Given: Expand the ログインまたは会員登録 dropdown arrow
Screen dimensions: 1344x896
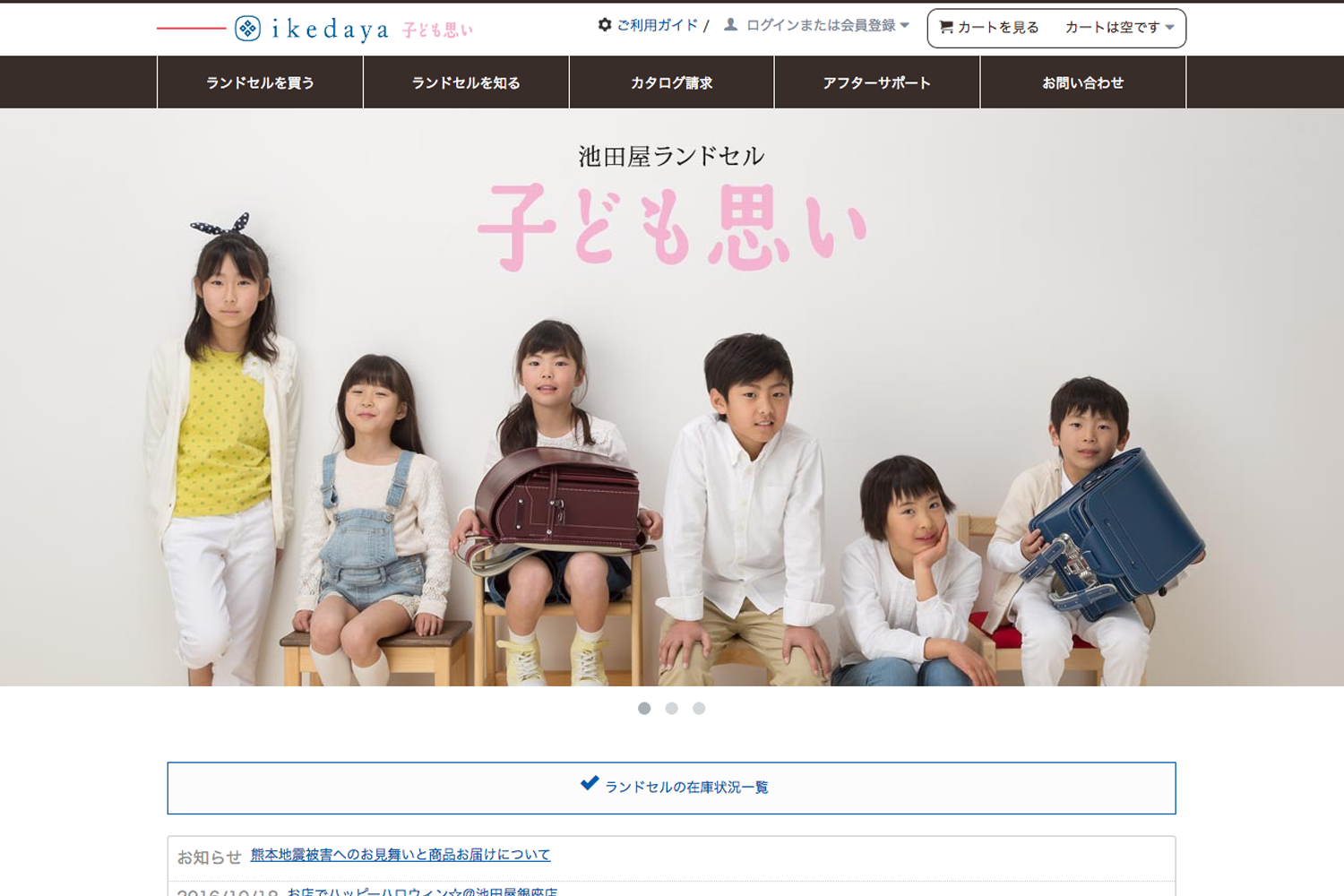Looking at the screenshot, I should 904,25.
